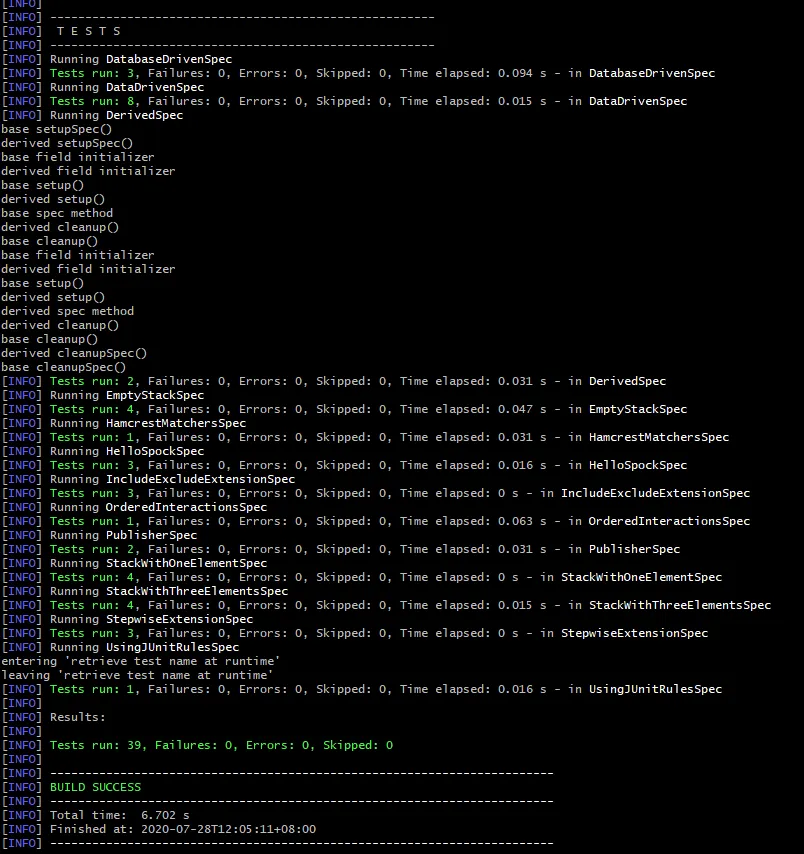Click result line ending in StepwiseExtensionSpec
This screenshot has height=854, width=804.
[355, 633]
